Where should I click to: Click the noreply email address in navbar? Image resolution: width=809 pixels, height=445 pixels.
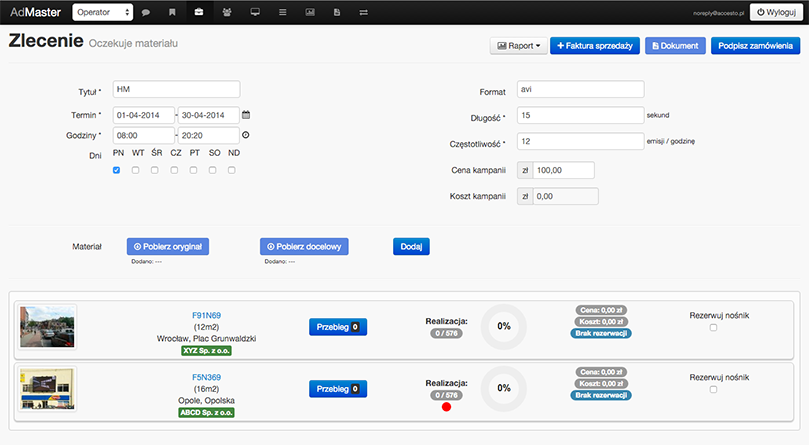pos(718,13)
